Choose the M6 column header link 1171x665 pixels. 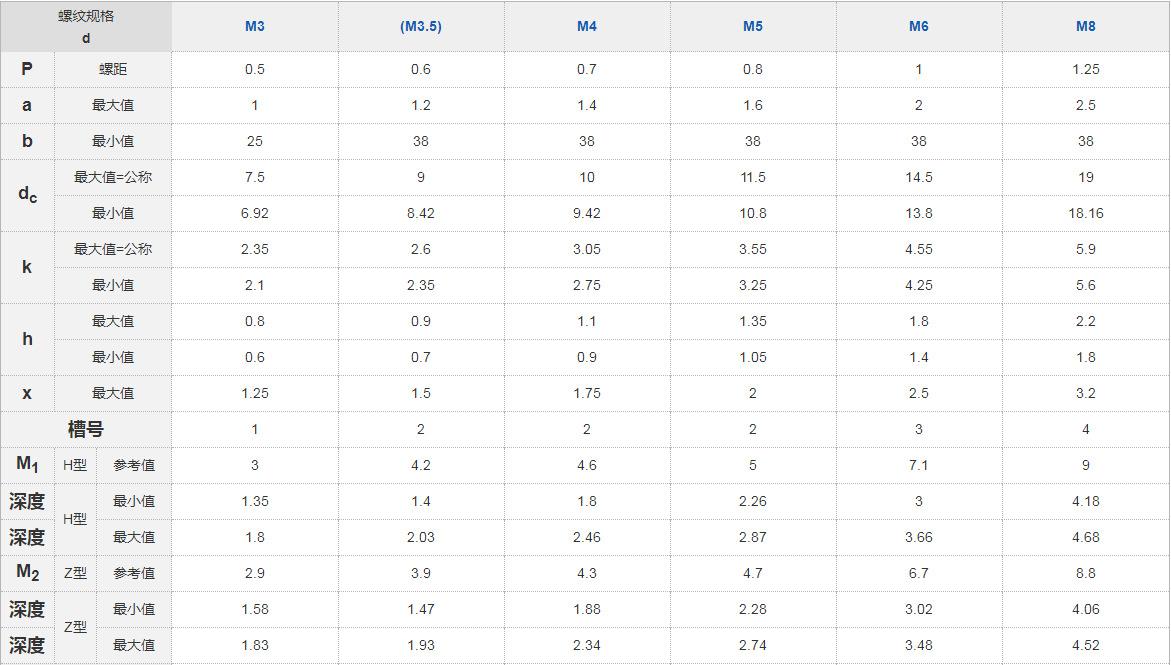[919, 26]
